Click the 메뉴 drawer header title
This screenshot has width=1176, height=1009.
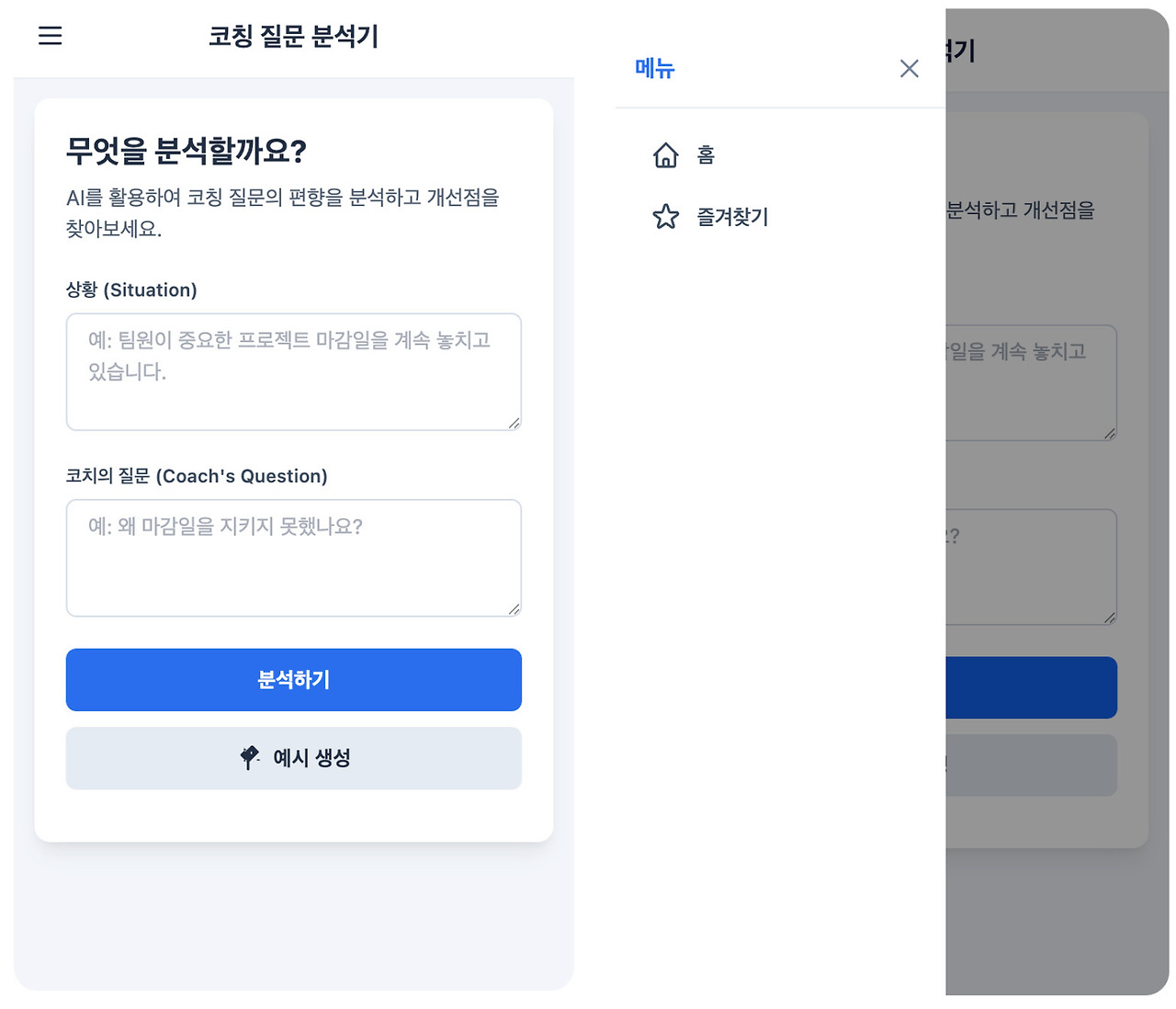(654, 69)
